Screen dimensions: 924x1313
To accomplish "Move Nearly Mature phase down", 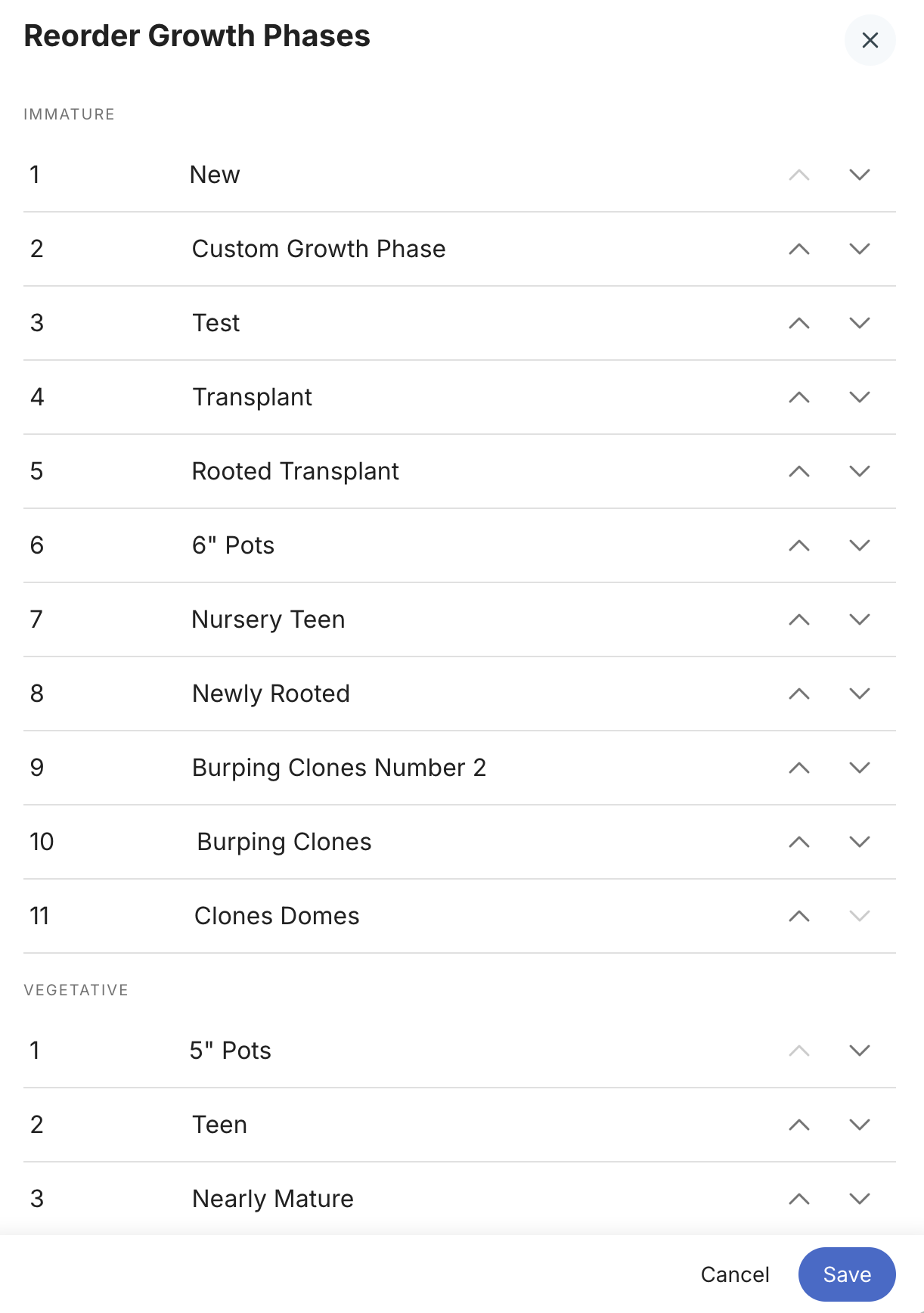I will (860, 1199).
